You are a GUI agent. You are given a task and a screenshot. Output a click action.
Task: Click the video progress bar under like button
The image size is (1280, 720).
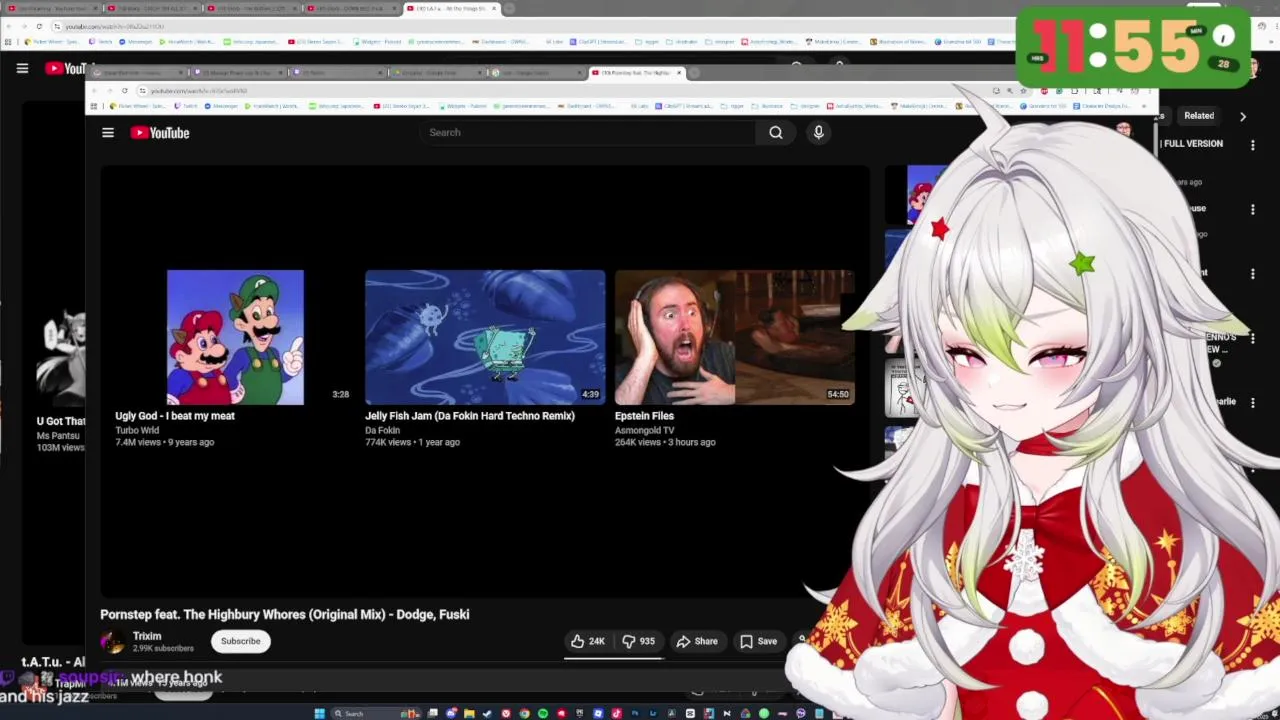pyautogui.click(x=614, y=658)
